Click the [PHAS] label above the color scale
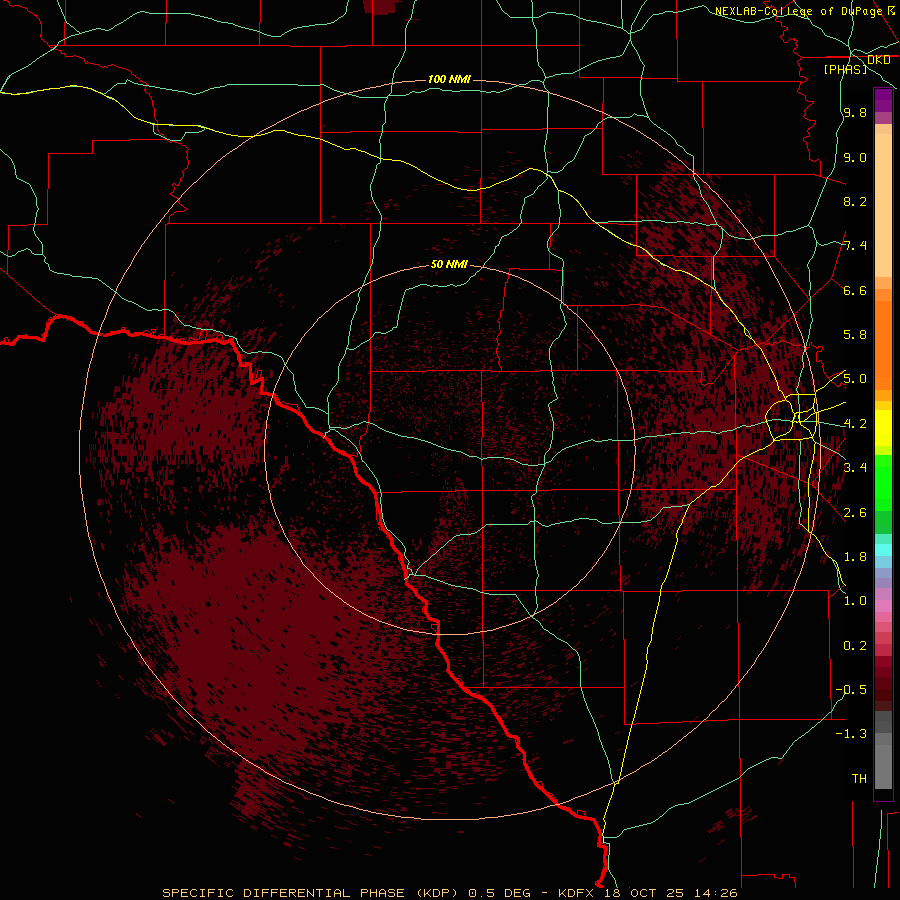Viewport: 900px width, 900px height. coord(845,69)
